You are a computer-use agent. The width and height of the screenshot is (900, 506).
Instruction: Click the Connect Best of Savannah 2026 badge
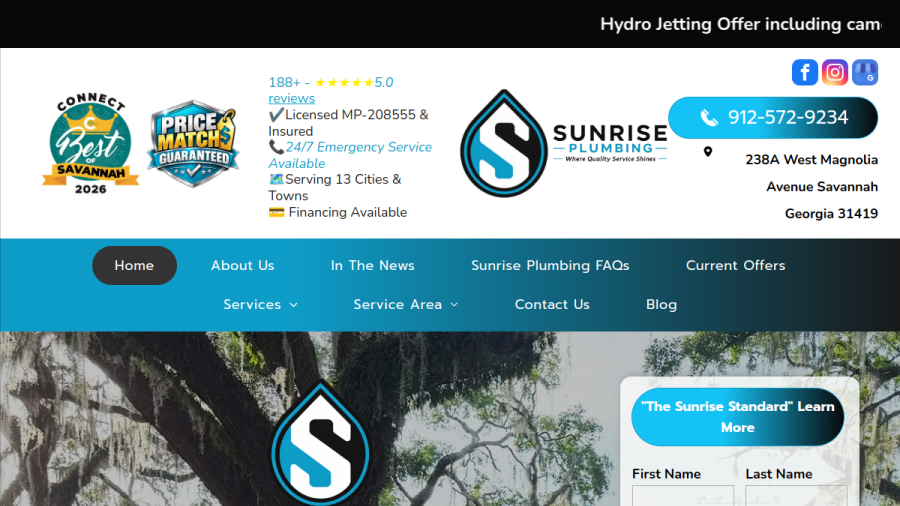coord(91,144)
